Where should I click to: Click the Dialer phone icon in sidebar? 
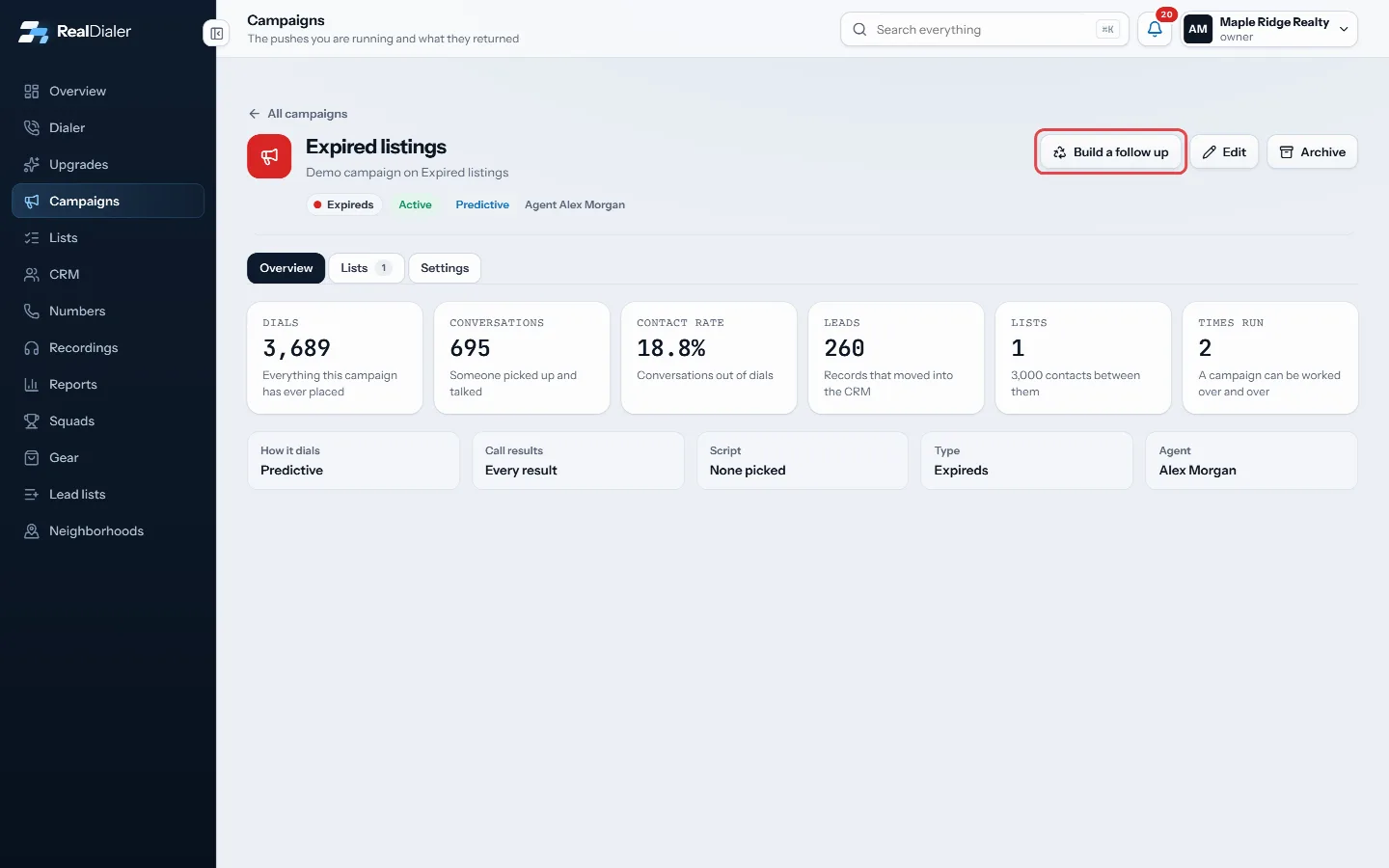pos(32,127)
